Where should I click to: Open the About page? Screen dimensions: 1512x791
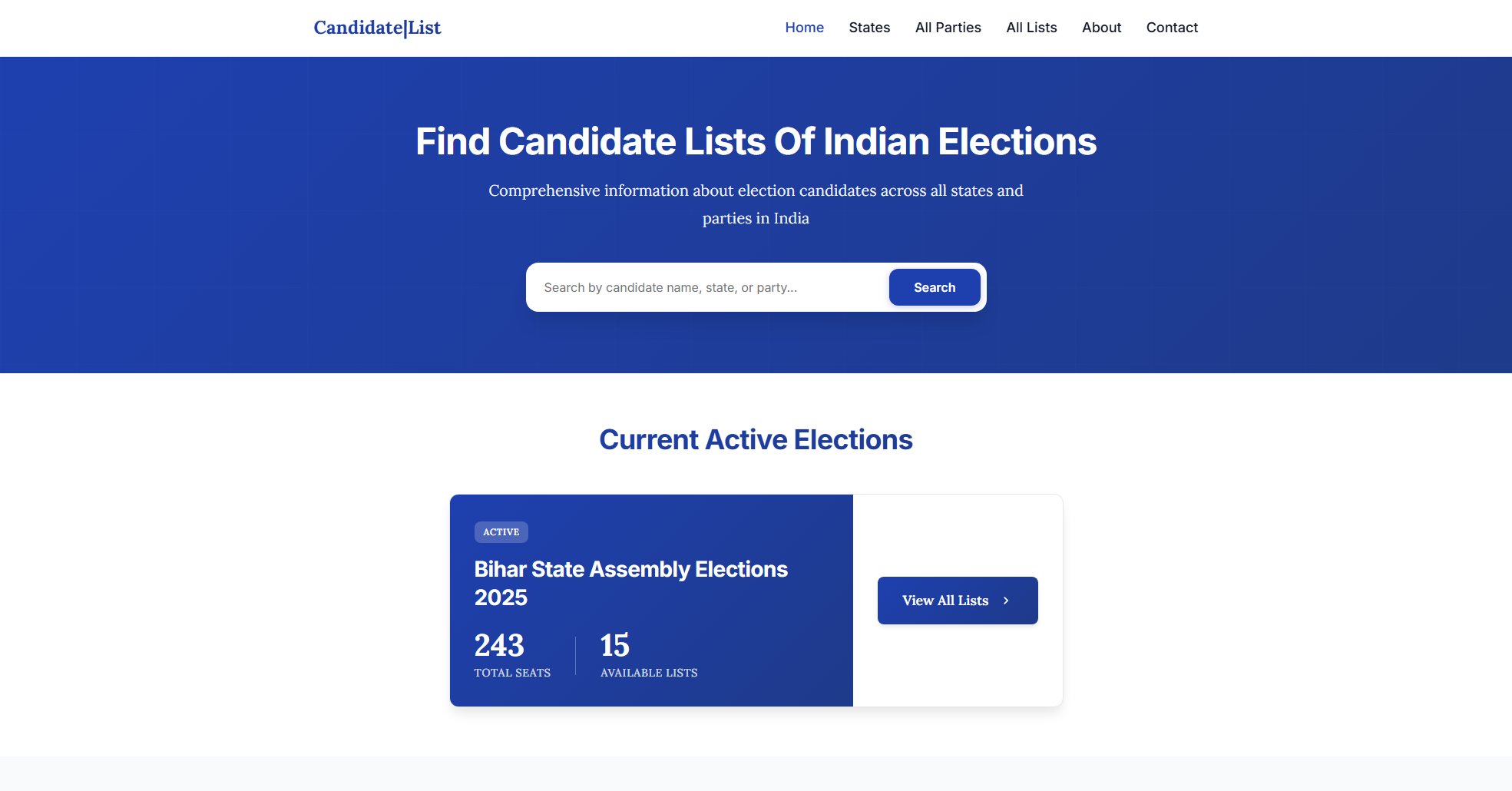point(1101,28)
